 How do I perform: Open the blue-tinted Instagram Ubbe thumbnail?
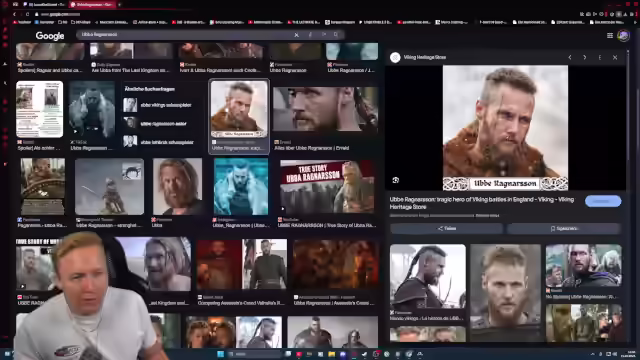tap(241, 187)
